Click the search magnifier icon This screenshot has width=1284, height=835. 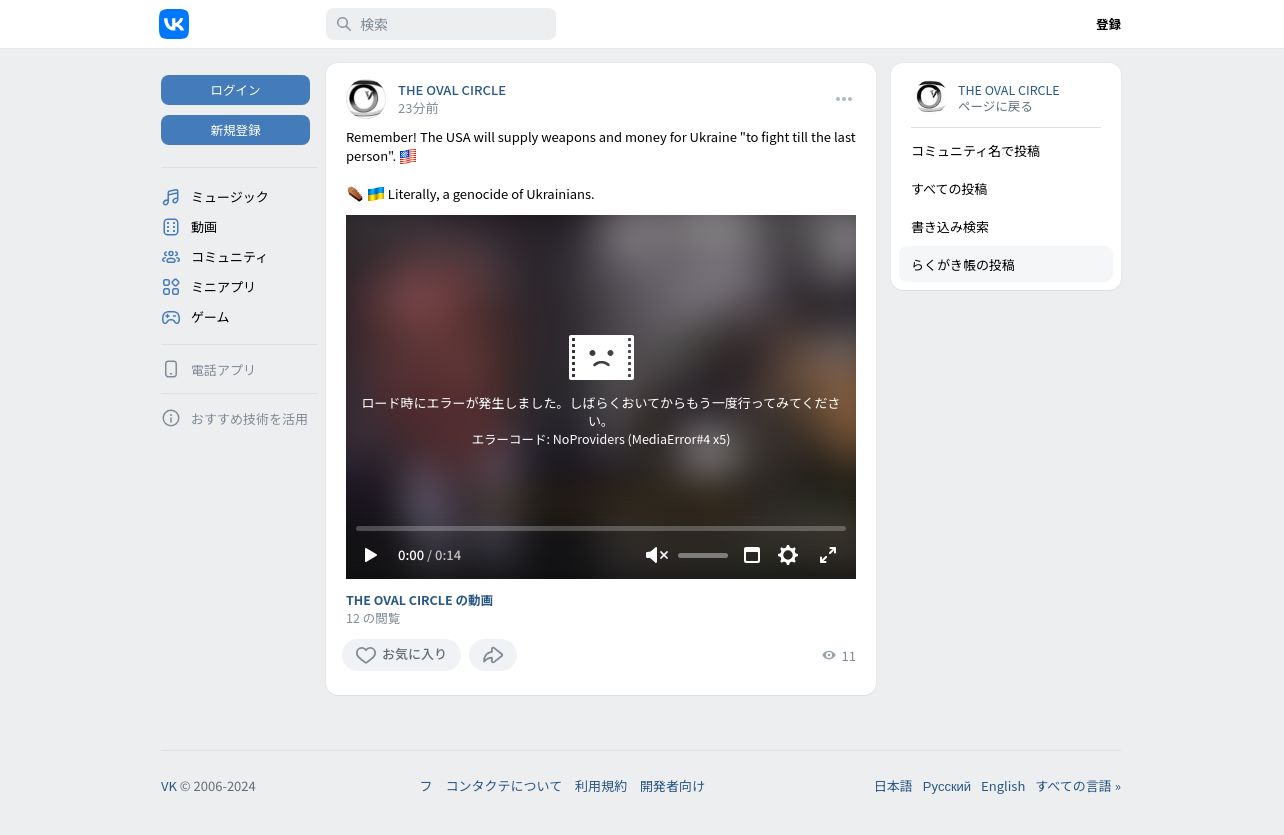[344, 24]
